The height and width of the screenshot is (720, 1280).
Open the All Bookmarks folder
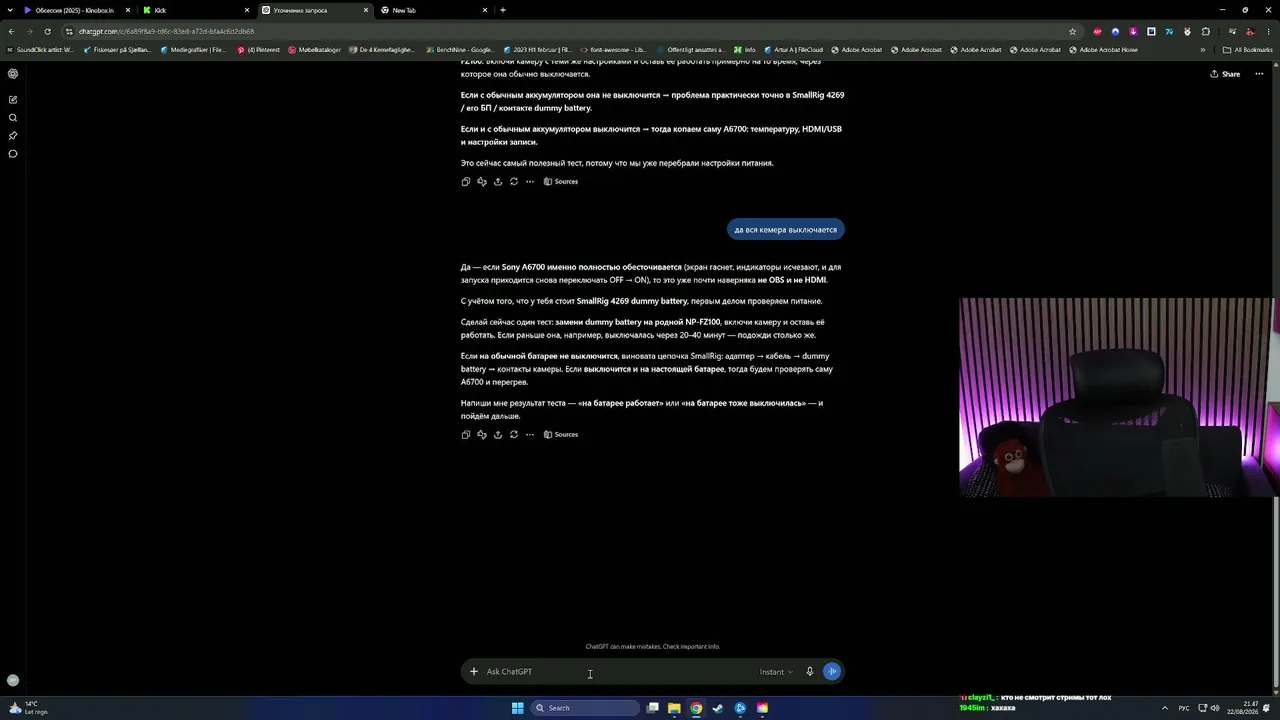pyautogui.click(x=1247, y=49)
